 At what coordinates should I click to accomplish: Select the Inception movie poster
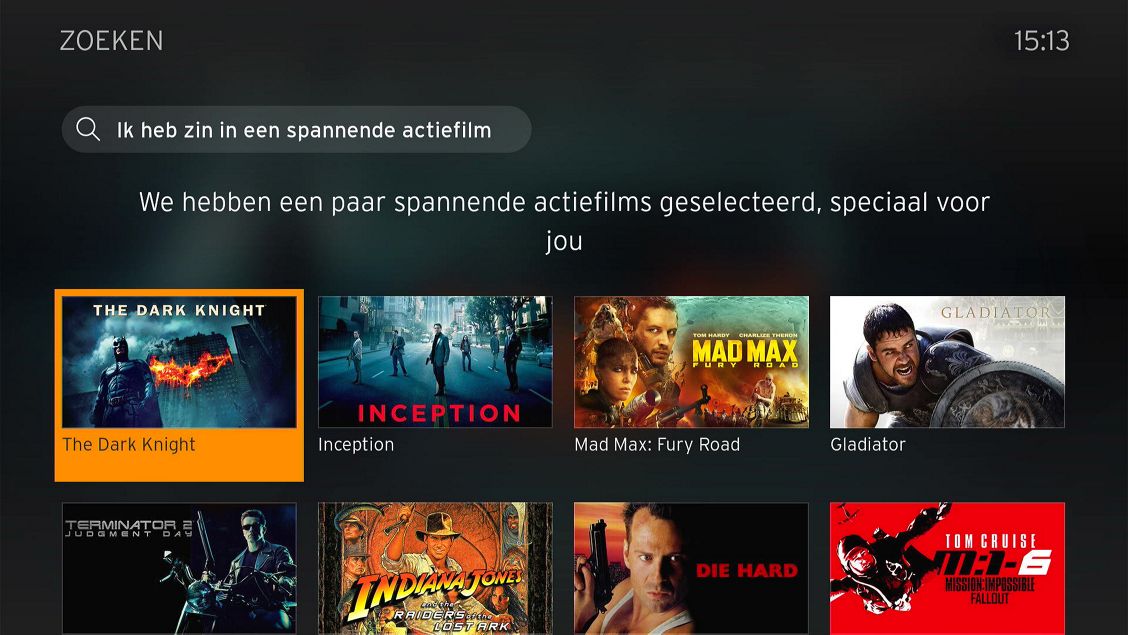[435, 362]
